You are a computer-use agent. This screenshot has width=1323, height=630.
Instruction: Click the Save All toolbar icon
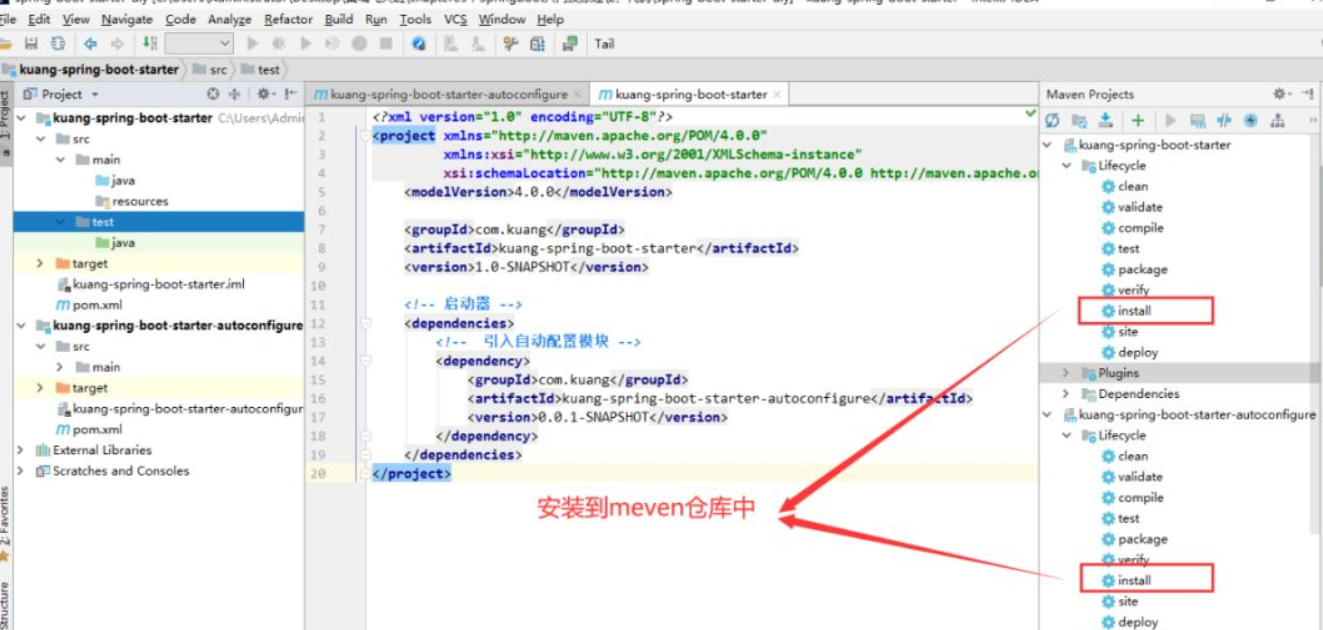31,44
